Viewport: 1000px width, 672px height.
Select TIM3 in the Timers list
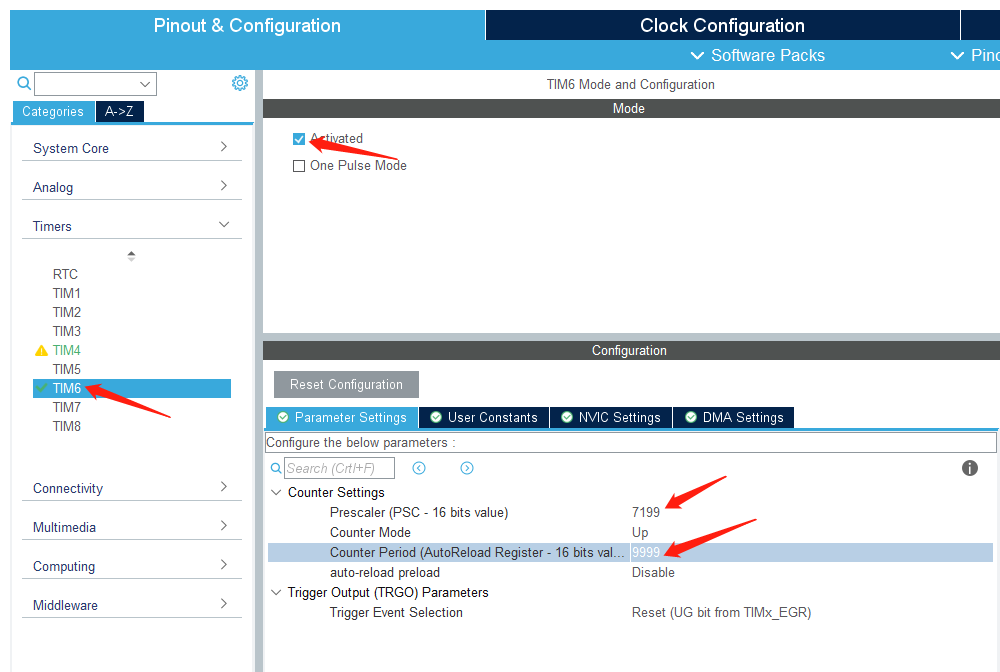(66, 332)
